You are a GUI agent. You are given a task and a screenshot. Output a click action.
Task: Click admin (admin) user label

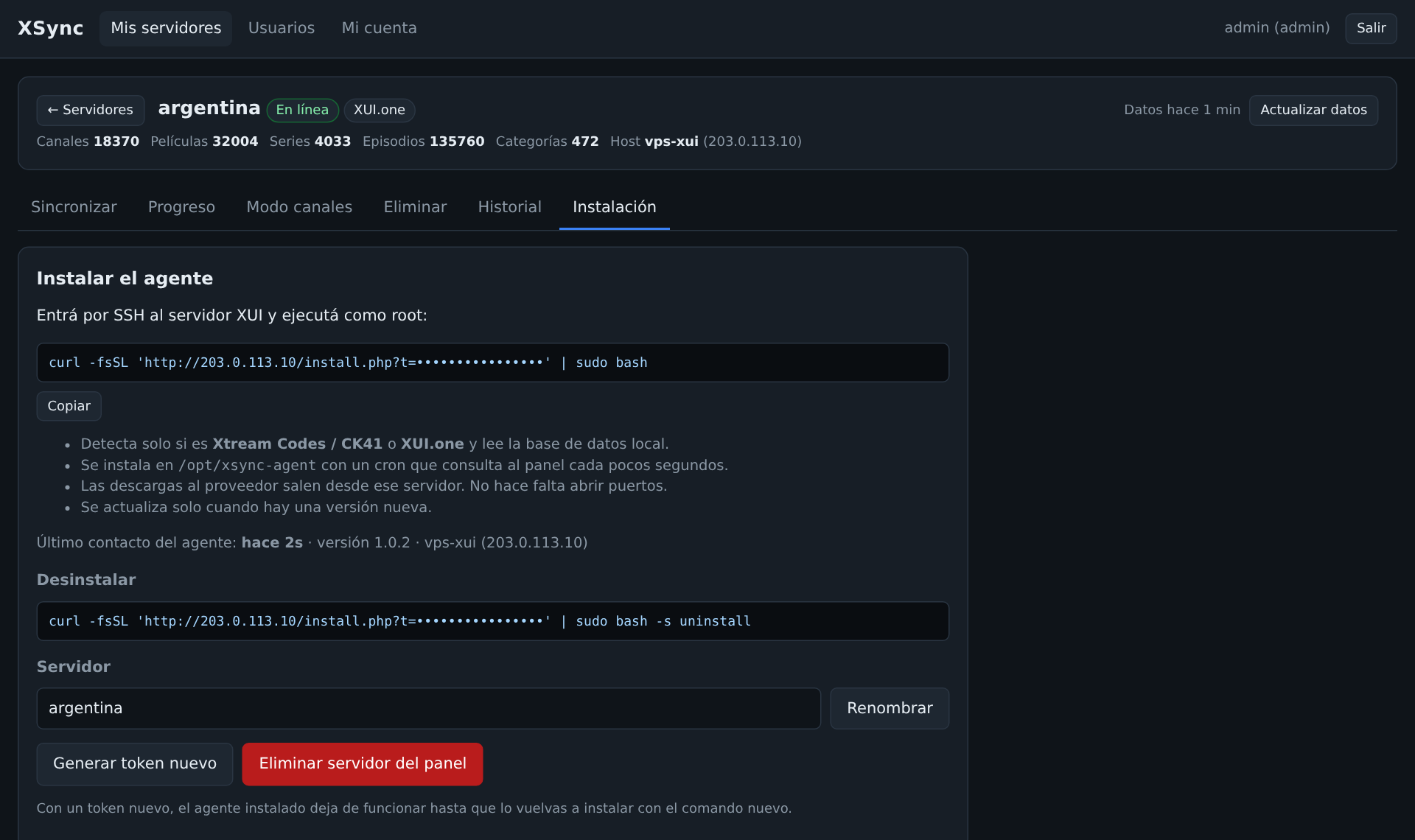coord(1277,28)
